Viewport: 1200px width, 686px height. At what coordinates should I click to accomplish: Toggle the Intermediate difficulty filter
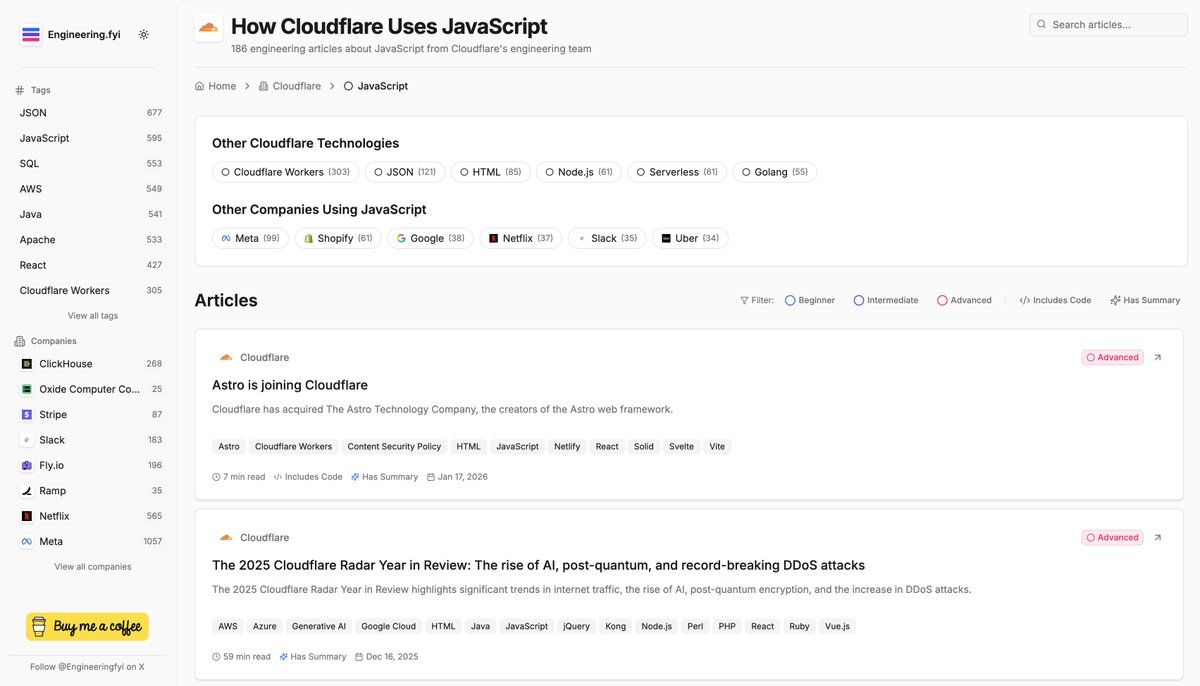(x=886, y=300)
